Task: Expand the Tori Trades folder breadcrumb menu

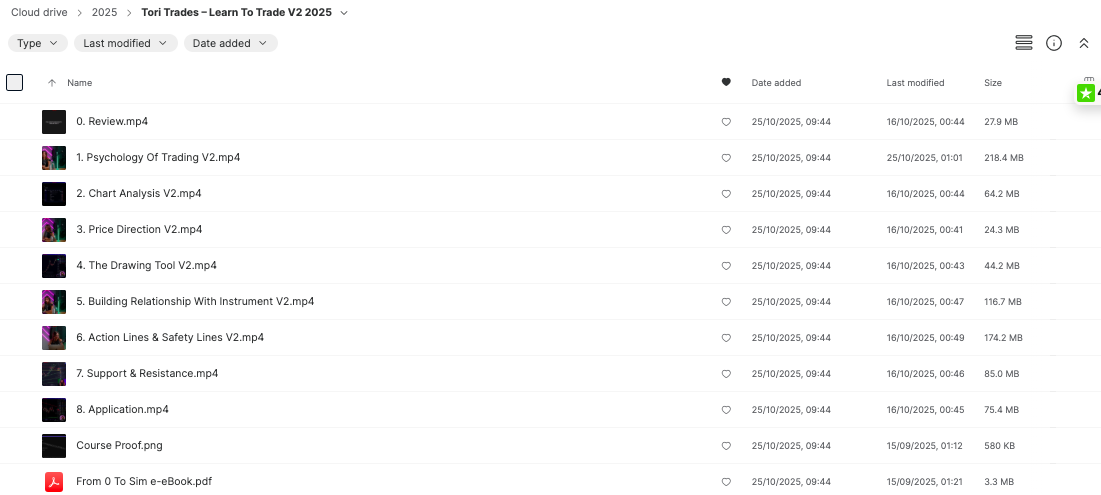Action: 344,13
